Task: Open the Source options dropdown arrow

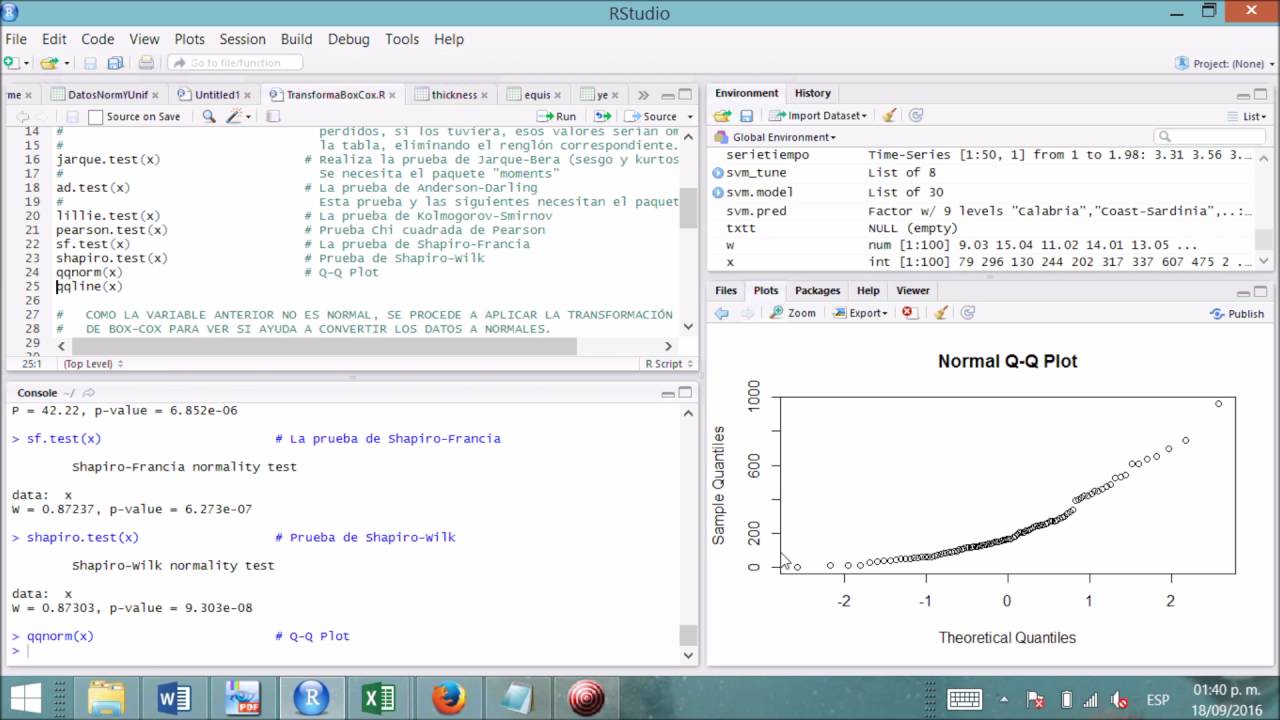Action: coord(691,117)
